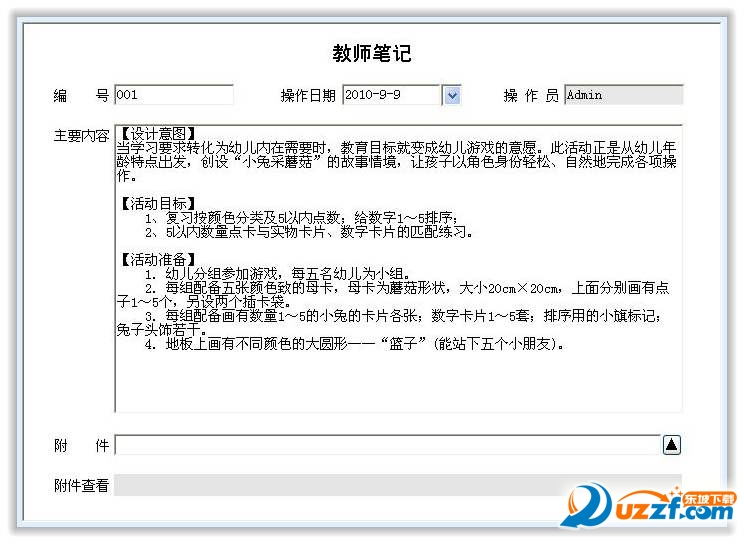This screenshot has width=744, height=544.
Task: Click the heading 【活动准备】
Action: 156,260
